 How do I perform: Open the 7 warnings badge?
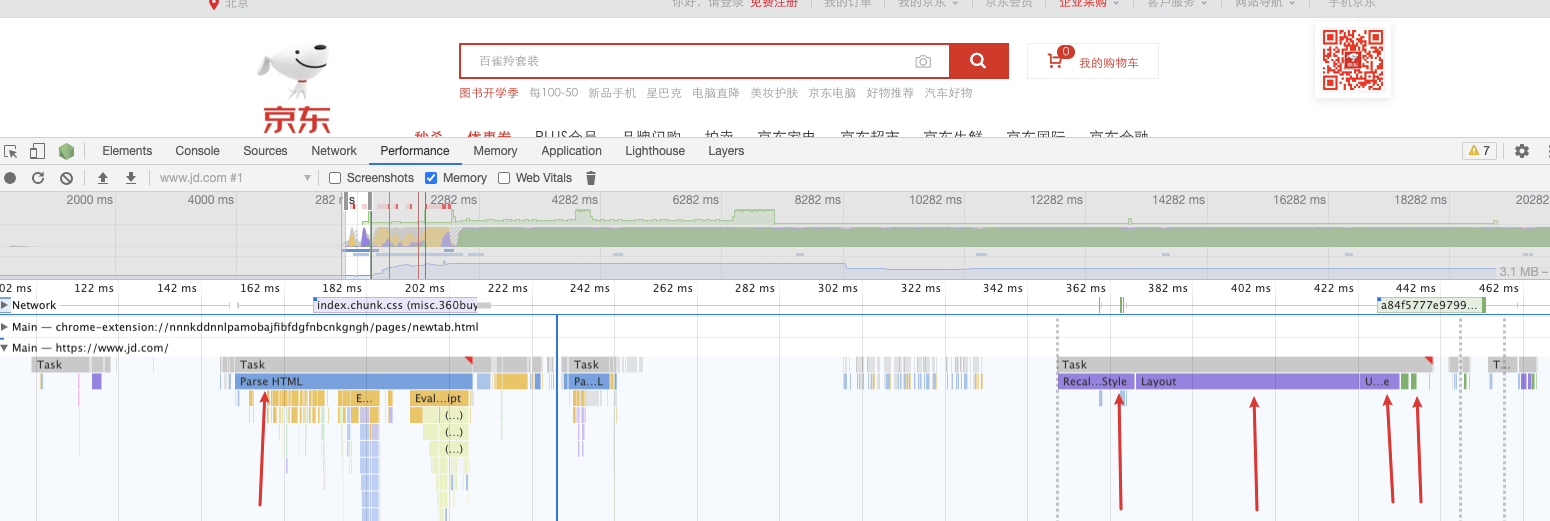1479,151
